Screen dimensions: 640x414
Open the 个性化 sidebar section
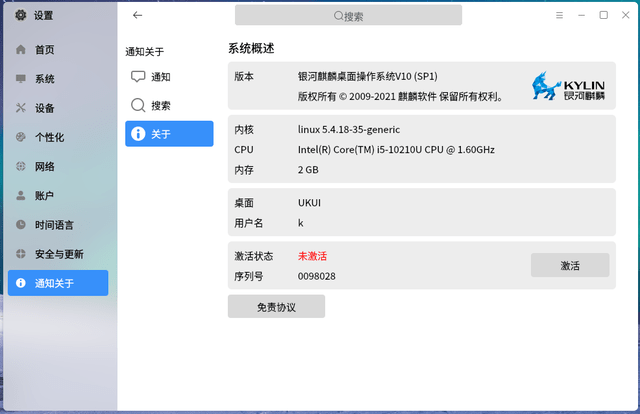tap(58, 138)
